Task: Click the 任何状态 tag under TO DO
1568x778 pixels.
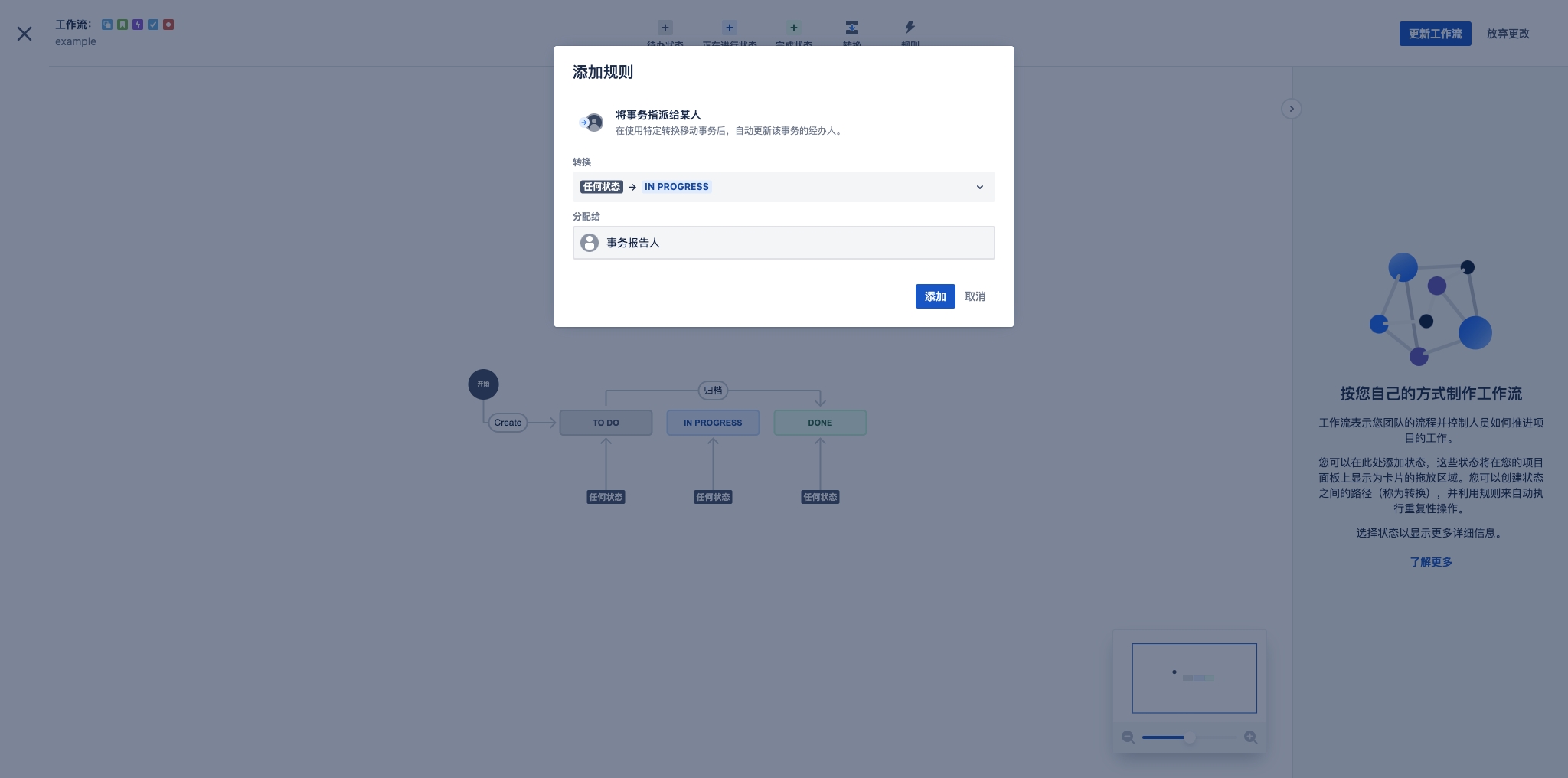Action: [x=606, y=497]
